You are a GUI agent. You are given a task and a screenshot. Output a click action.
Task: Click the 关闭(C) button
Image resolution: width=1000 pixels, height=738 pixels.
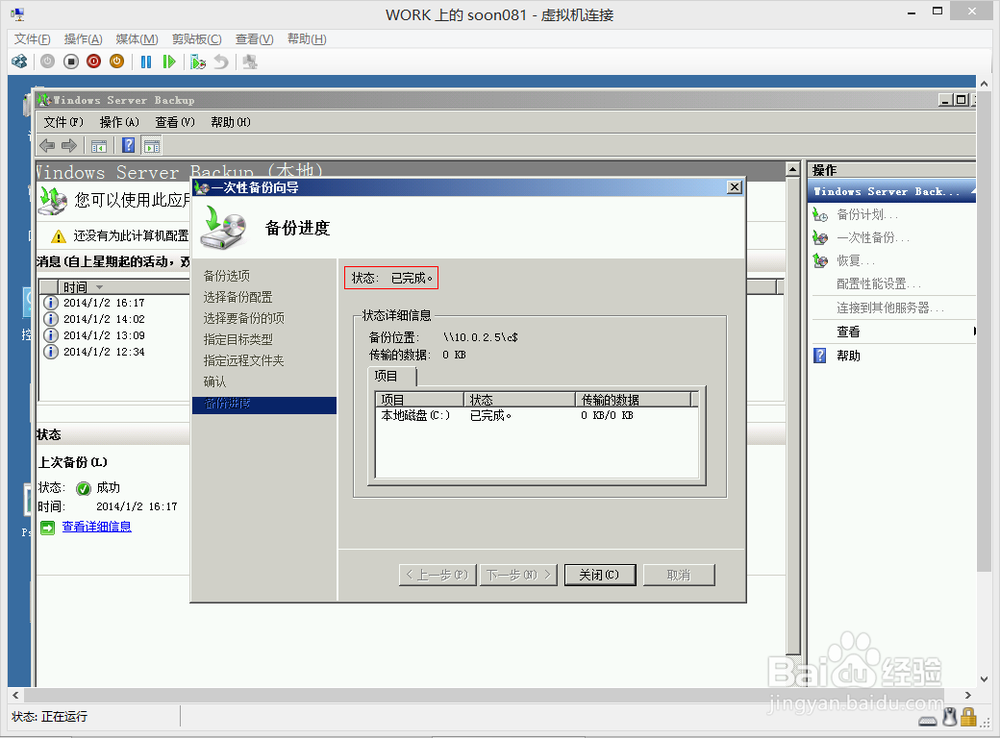[x=599, y=575]
